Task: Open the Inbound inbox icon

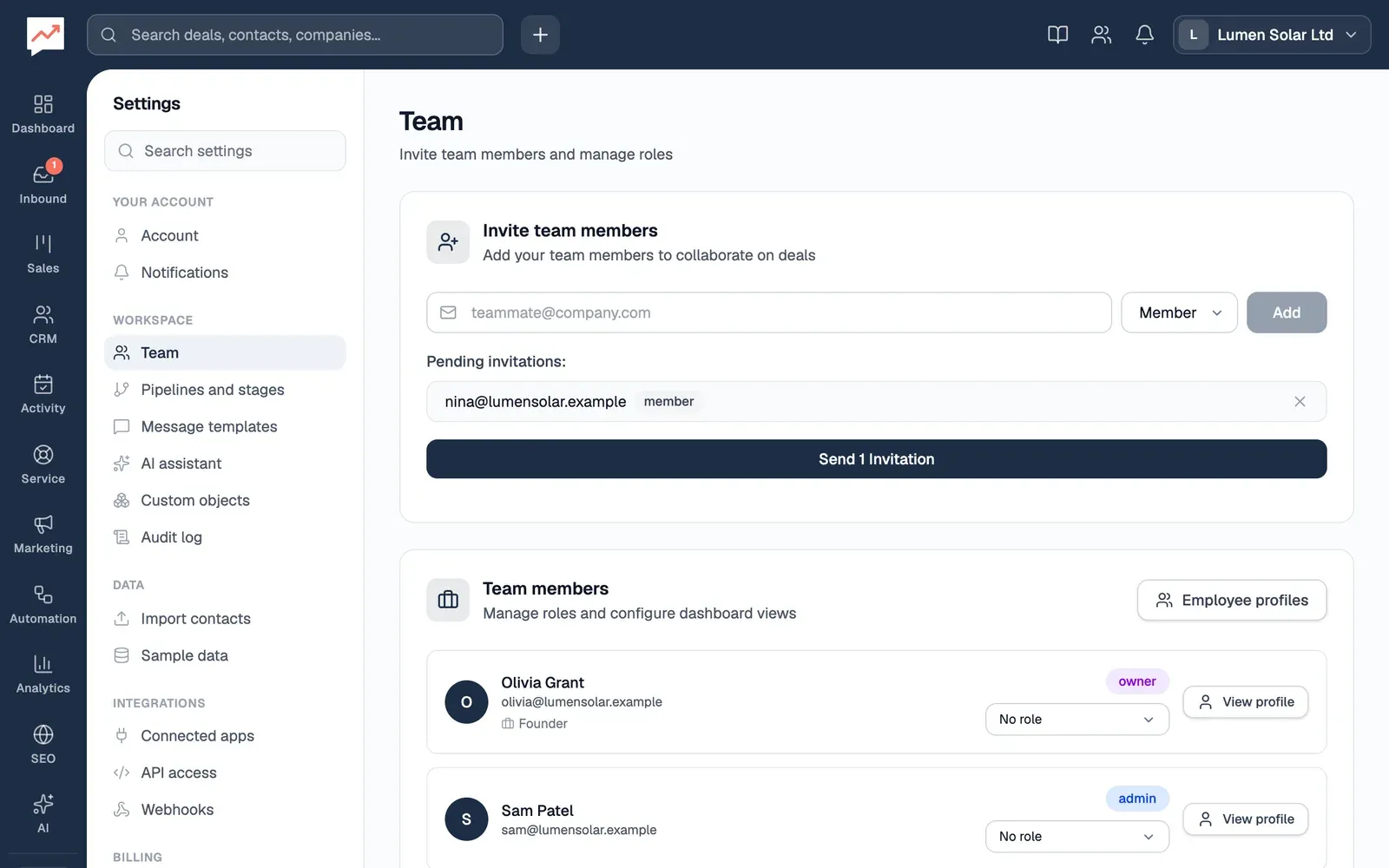Action: coord(43,184)
